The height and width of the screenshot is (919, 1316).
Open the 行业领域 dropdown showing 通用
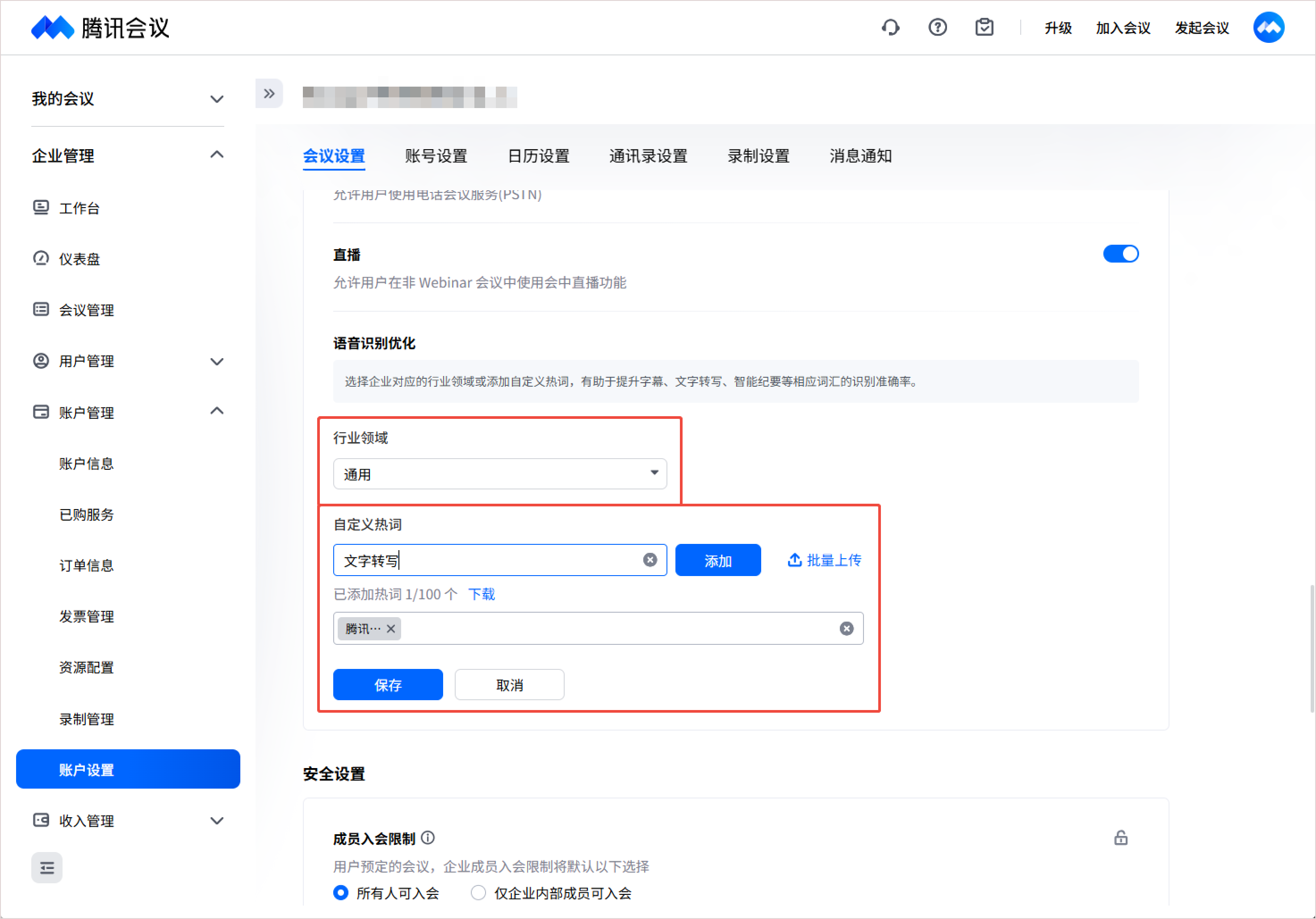pos(499,474)
